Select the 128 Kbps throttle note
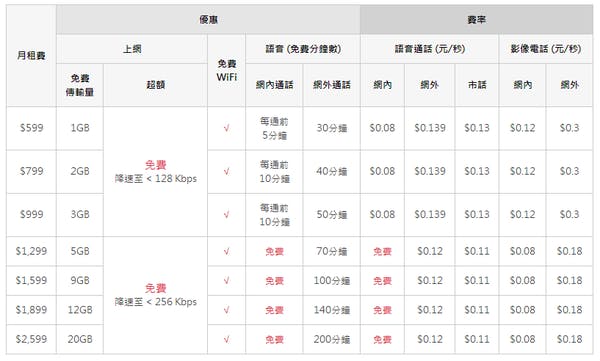 [x=155, y=179]
